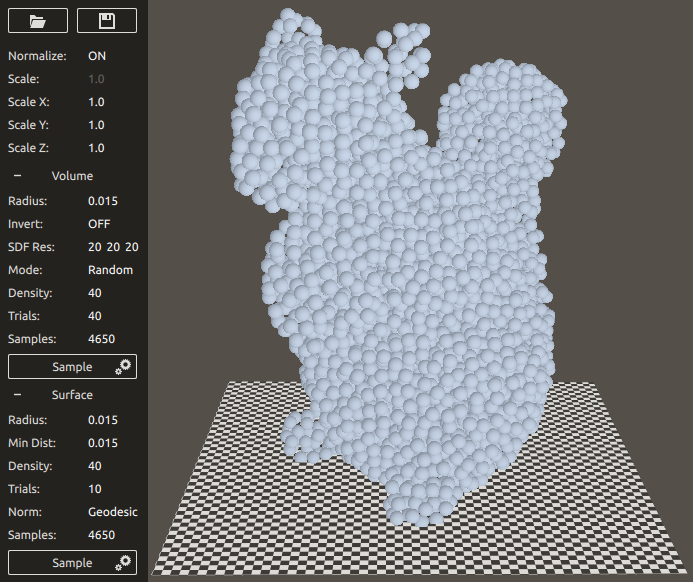This screenshot has width=693, height=582.
Task: Edit the Min Dist value
Action: click(103, 443)
